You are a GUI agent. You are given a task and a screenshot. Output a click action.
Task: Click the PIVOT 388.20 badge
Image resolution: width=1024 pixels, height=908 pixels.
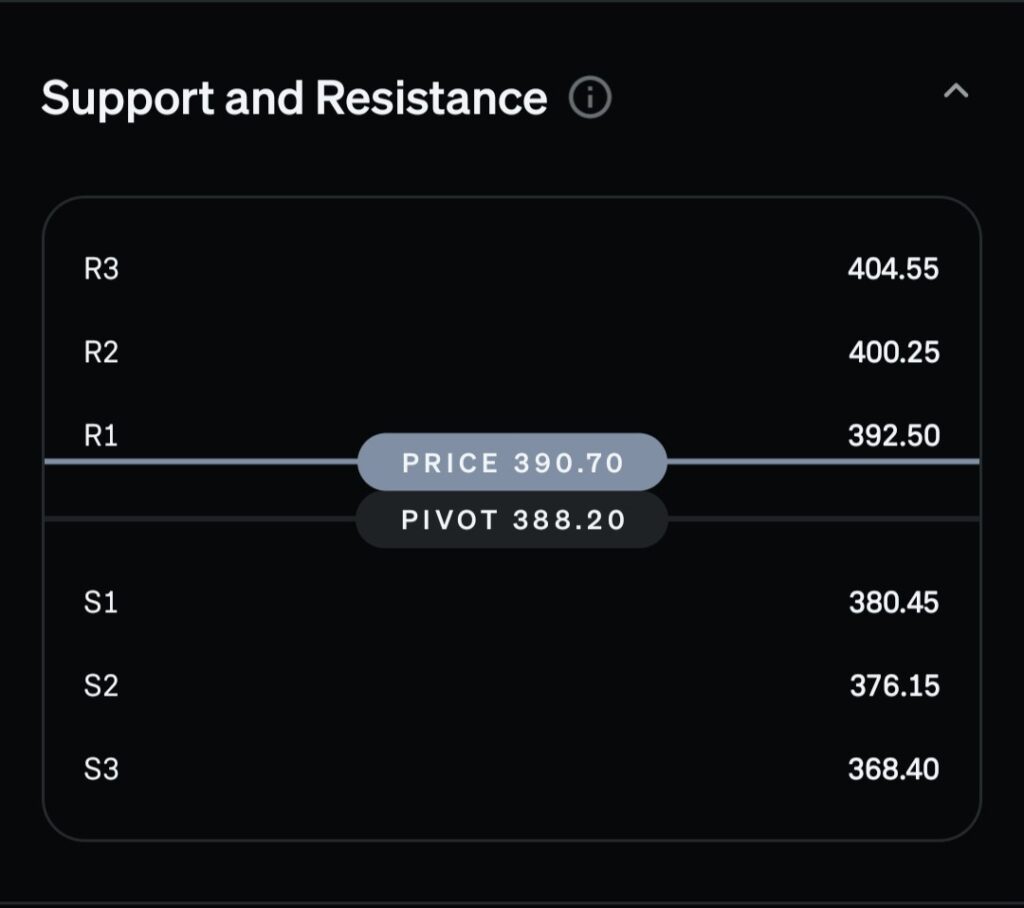click(x=512, y=520)
